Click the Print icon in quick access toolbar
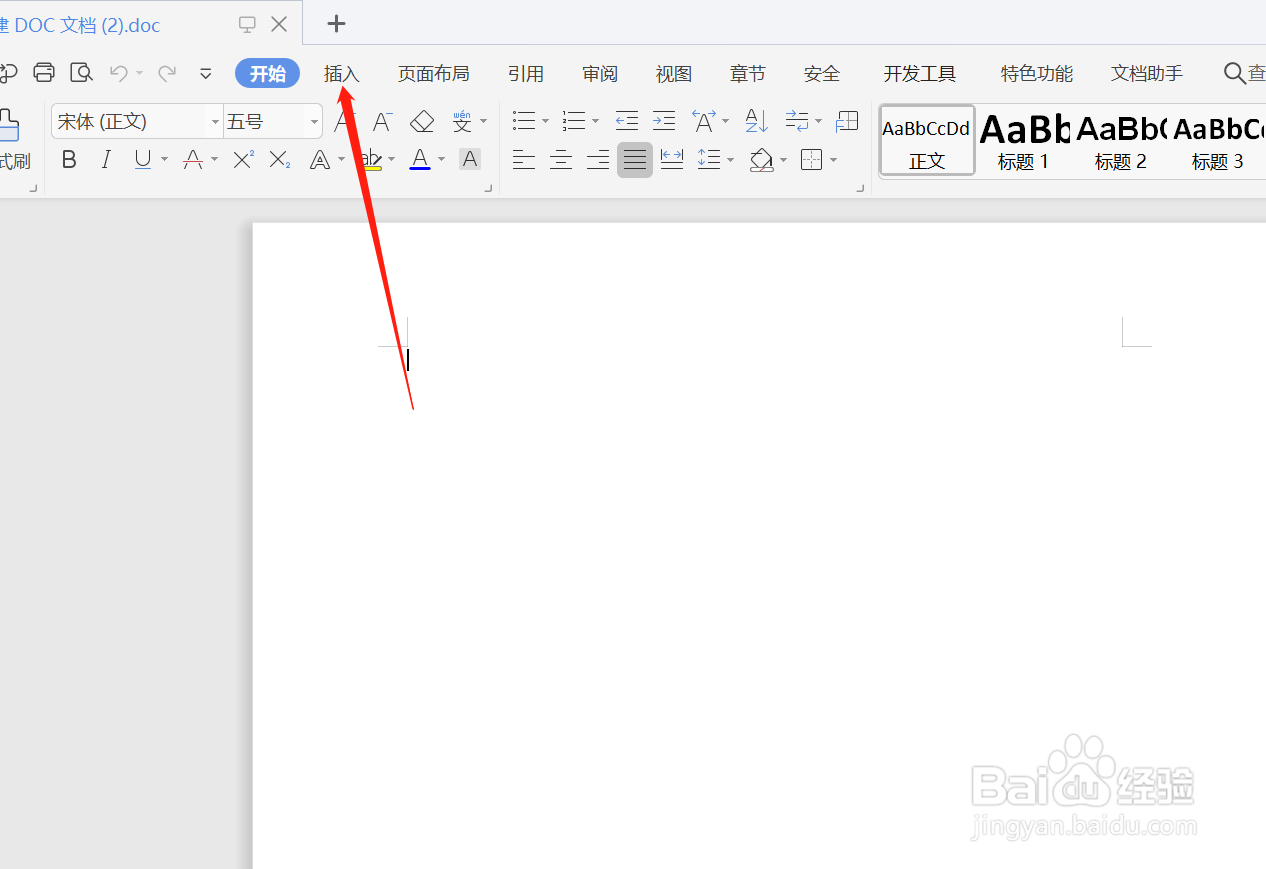The width and height of the screenshot is (1266, 869). click(x=43, y=72)
